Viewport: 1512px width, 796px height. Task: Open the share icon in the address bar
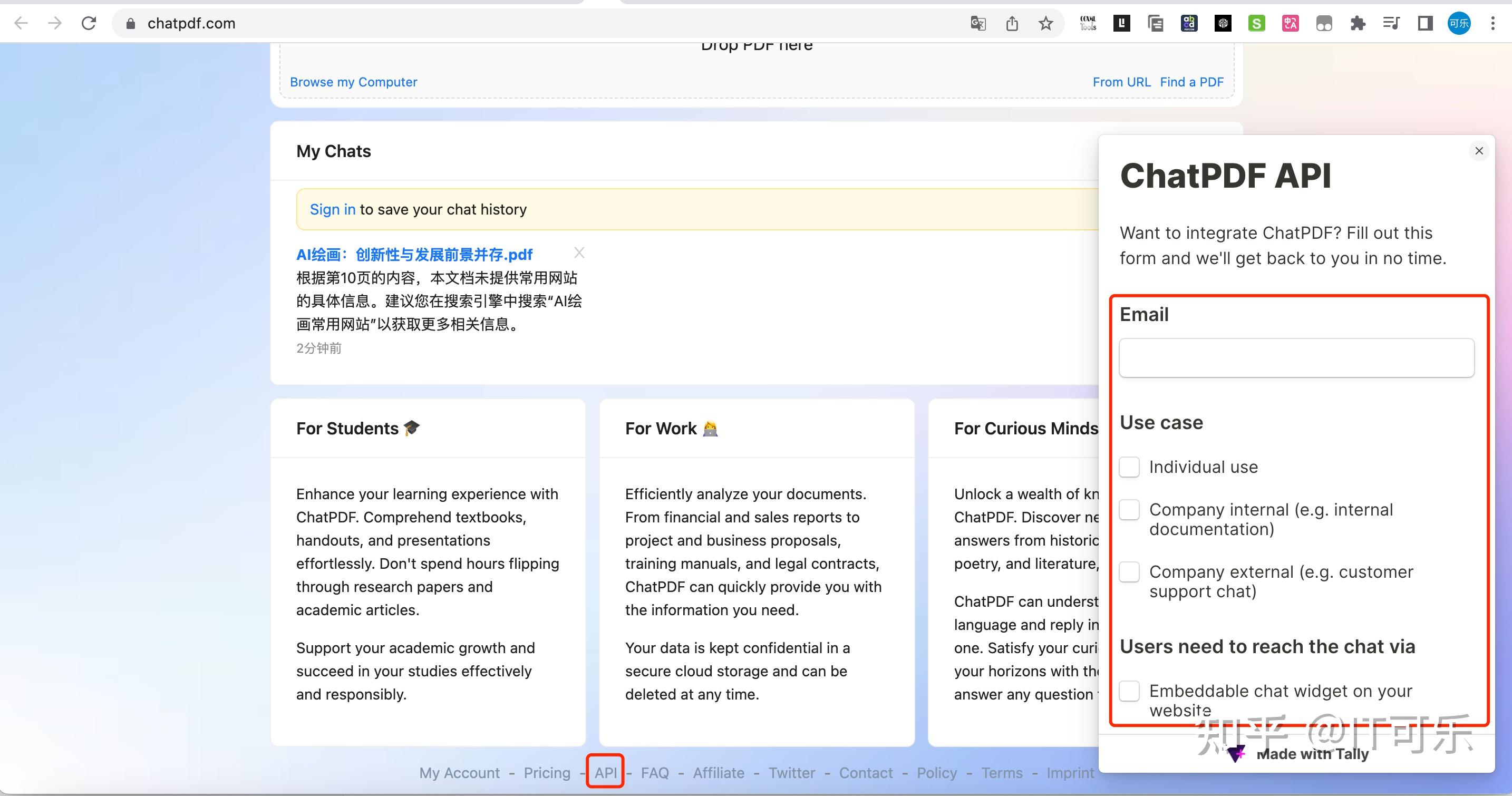point(1012,24)
